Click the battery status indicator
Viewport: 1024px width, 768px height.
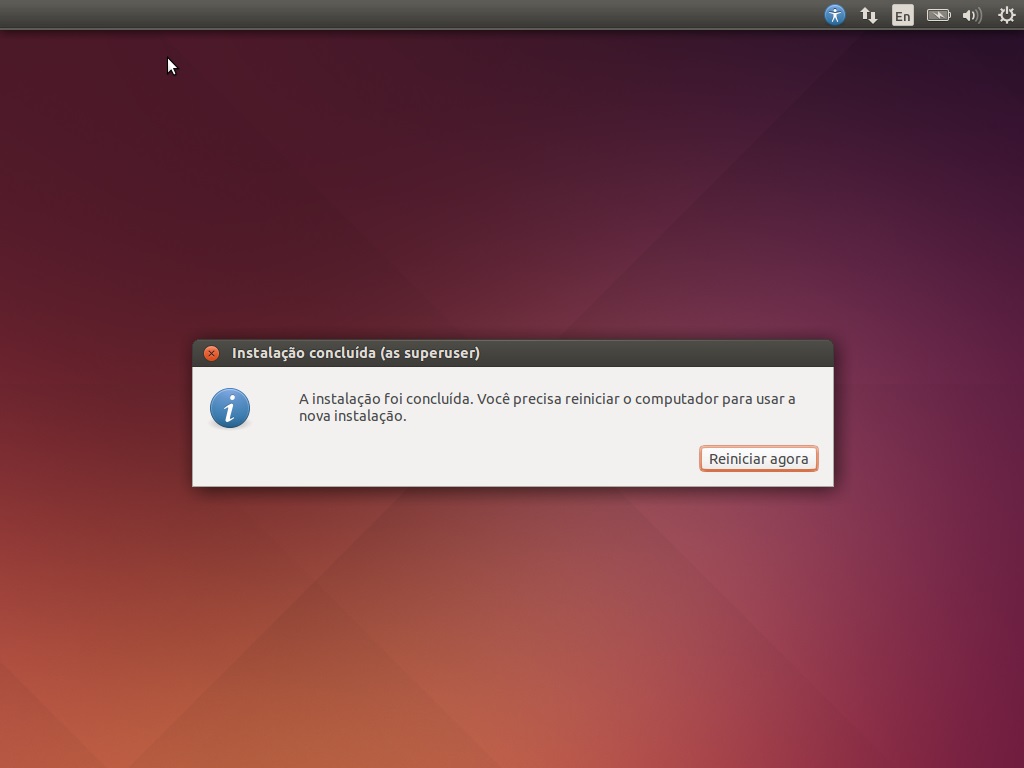click(x=938, y=15)
